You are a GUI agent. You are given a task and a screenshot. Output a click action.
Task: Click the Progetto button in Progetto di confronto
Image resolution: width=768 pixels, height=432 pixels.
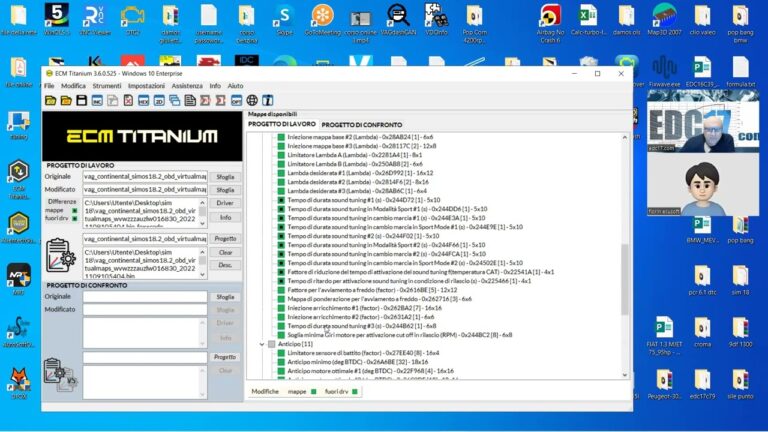click(x=225, y=357)
